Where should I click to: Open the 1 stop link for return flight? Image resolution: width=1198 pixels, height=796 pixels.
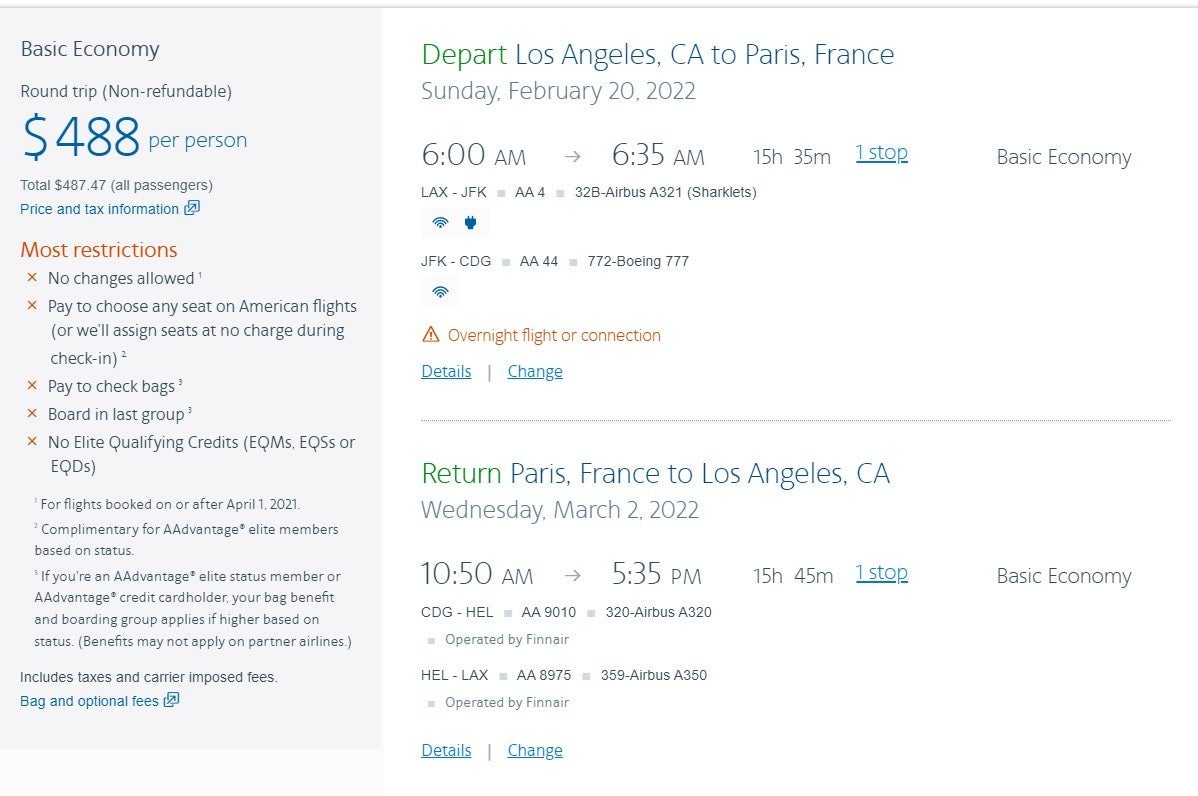click(x=882, y=573)
